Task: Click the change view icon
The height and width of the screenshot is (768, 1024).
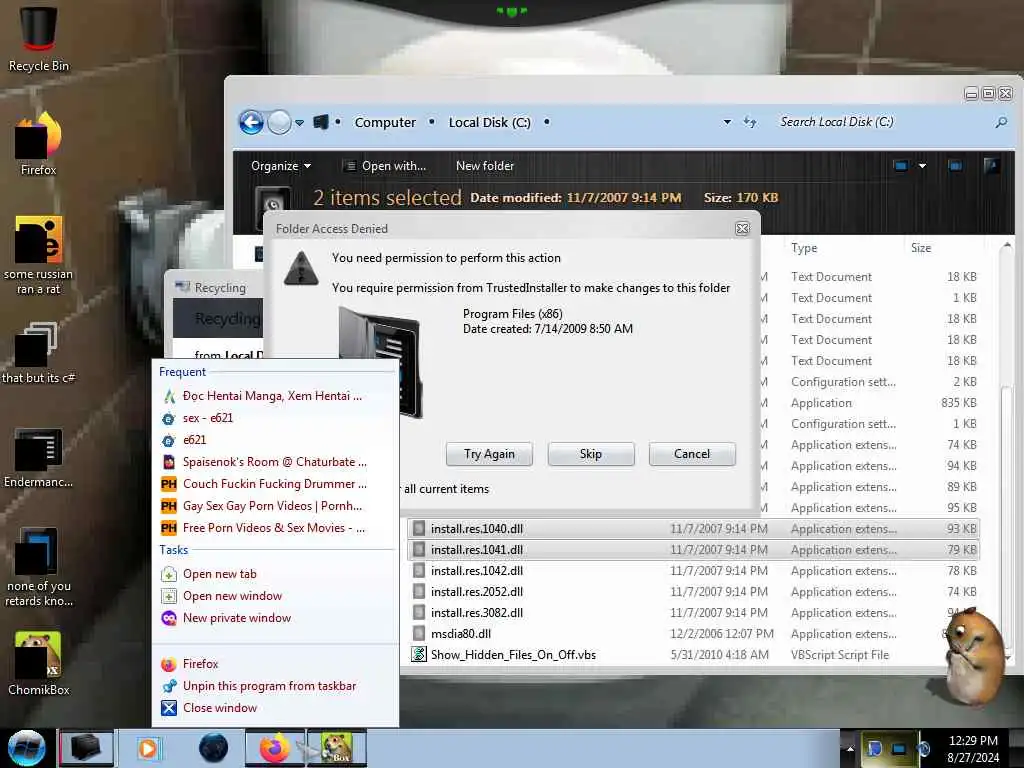Action: click(901, 166)
